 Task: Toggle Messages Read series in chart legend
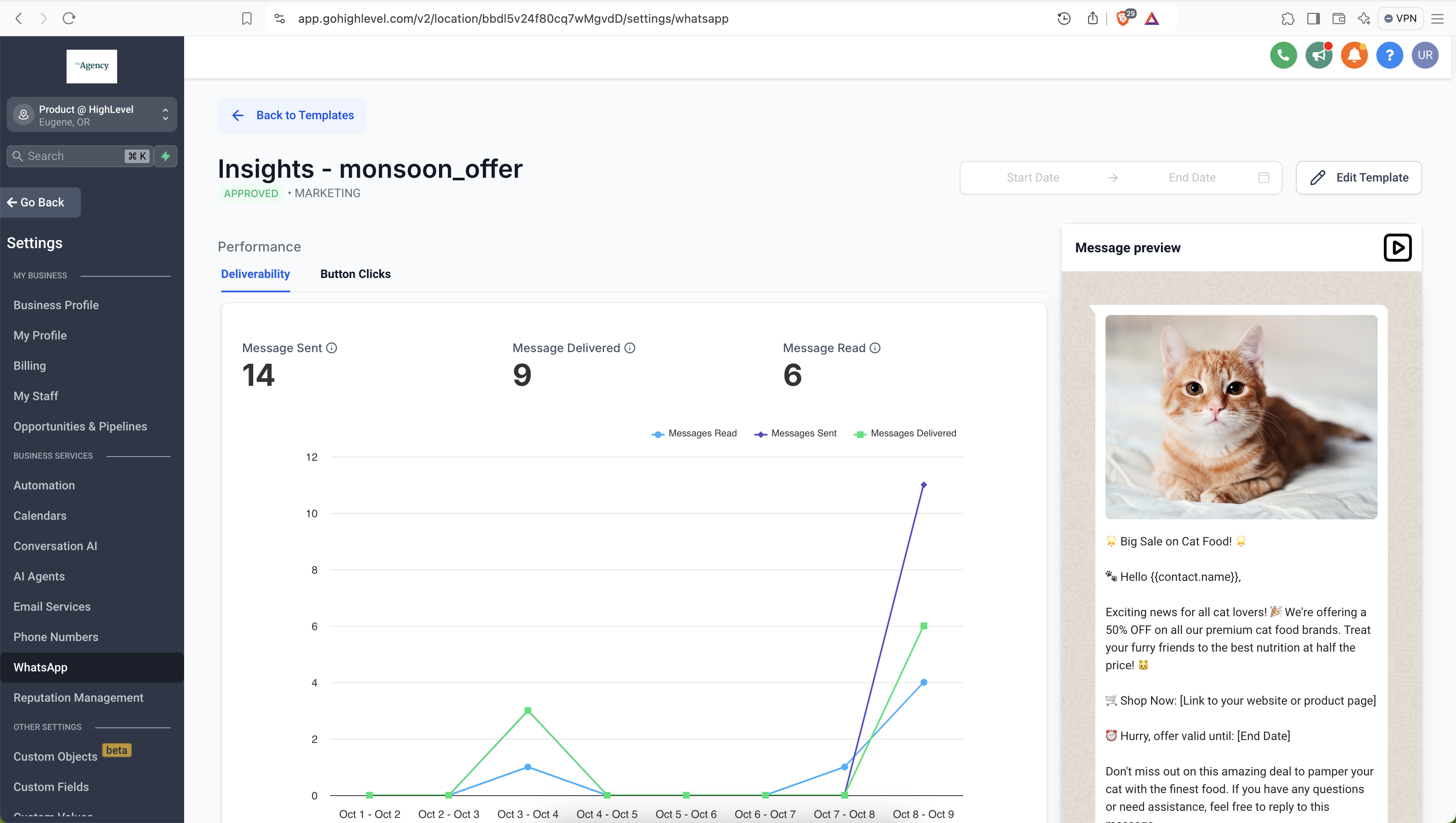point(694,433)
